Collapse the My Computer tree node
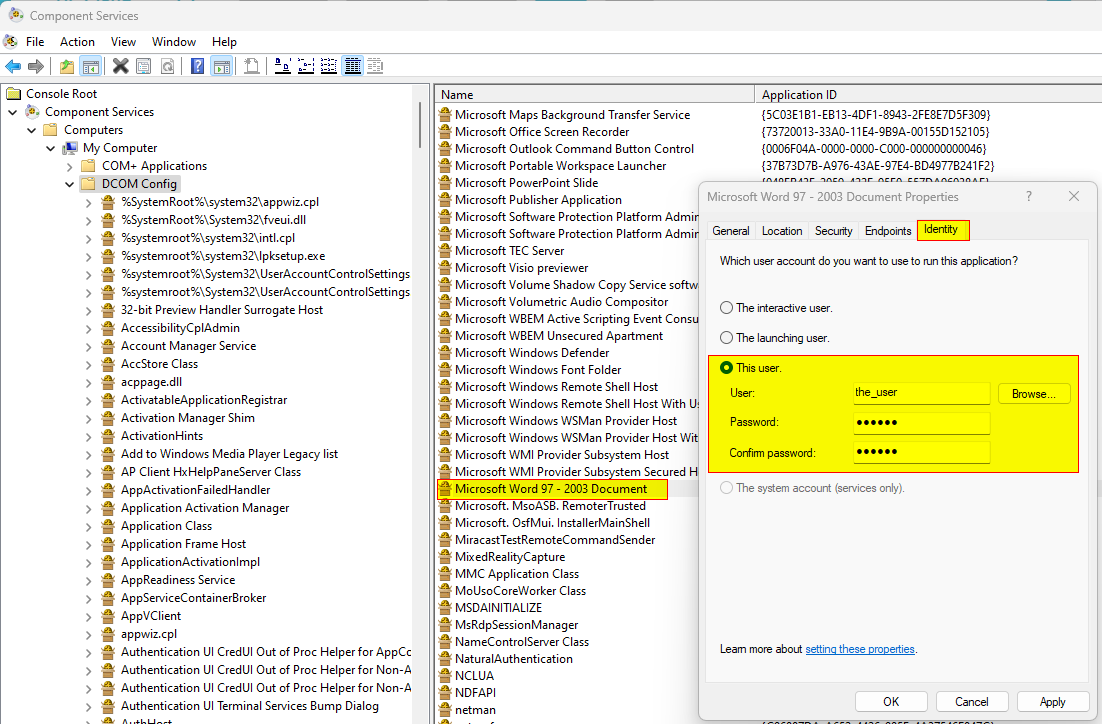This screenshot has height=724, width=1102. coord(50,148)
